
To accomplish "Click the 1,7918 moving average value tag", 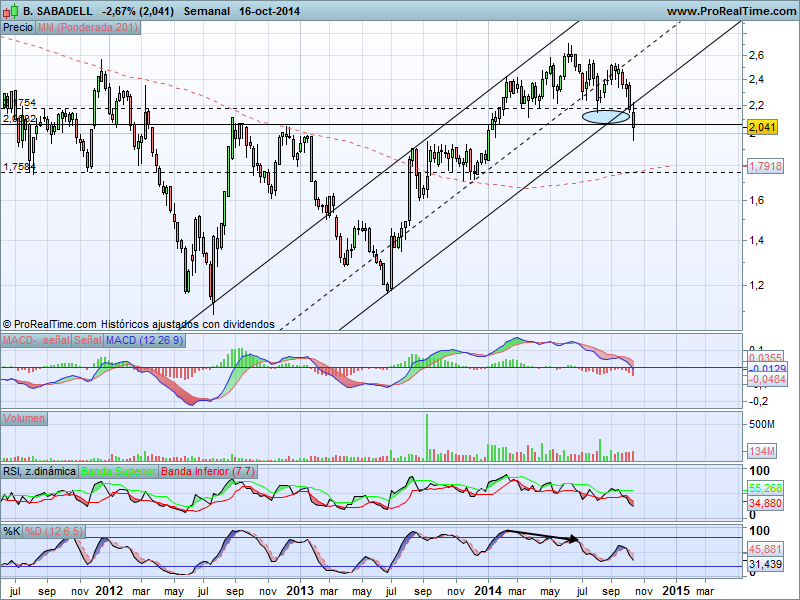I will pos(765,166).
